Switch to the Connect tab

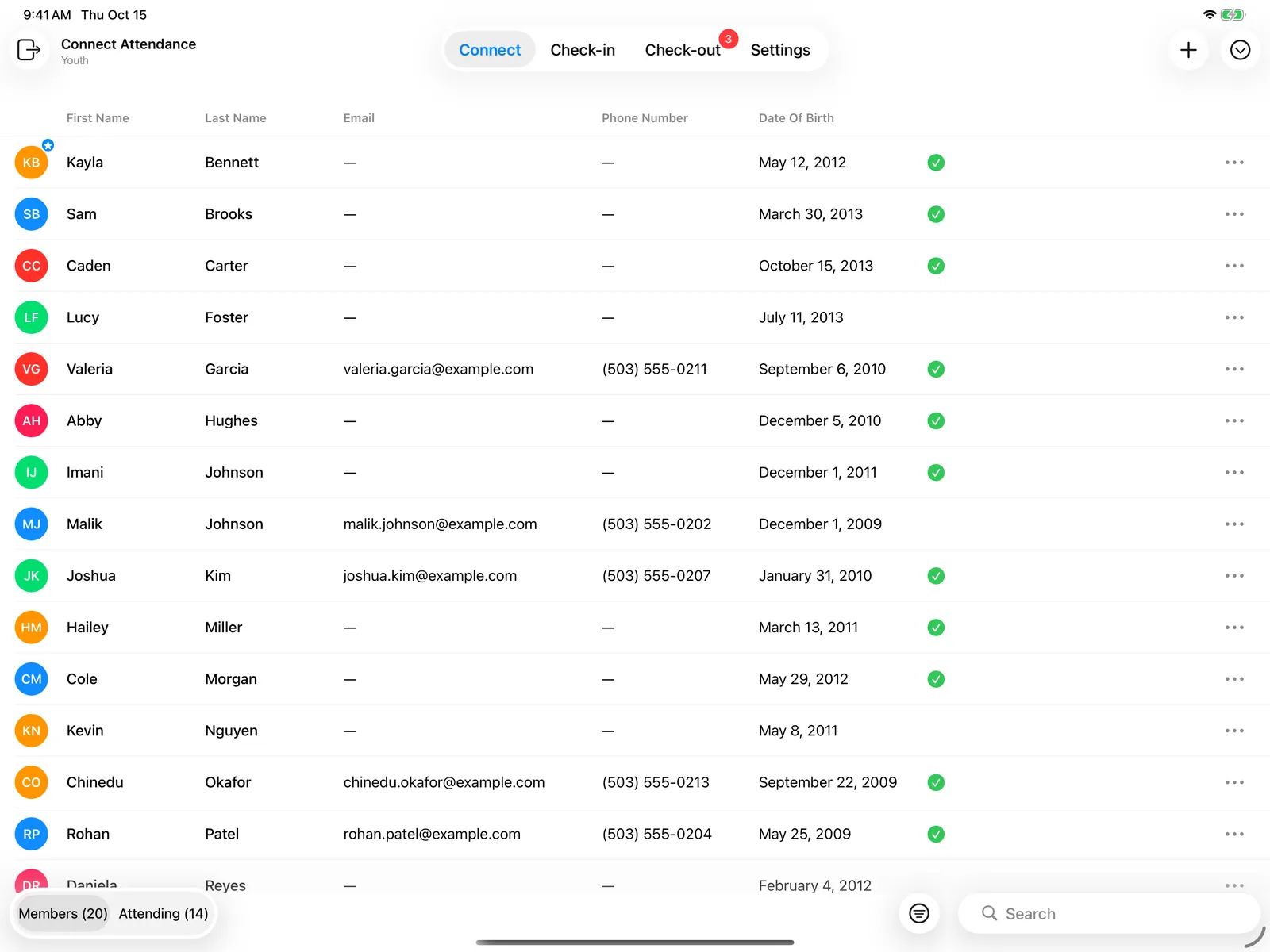pos(490,50)
